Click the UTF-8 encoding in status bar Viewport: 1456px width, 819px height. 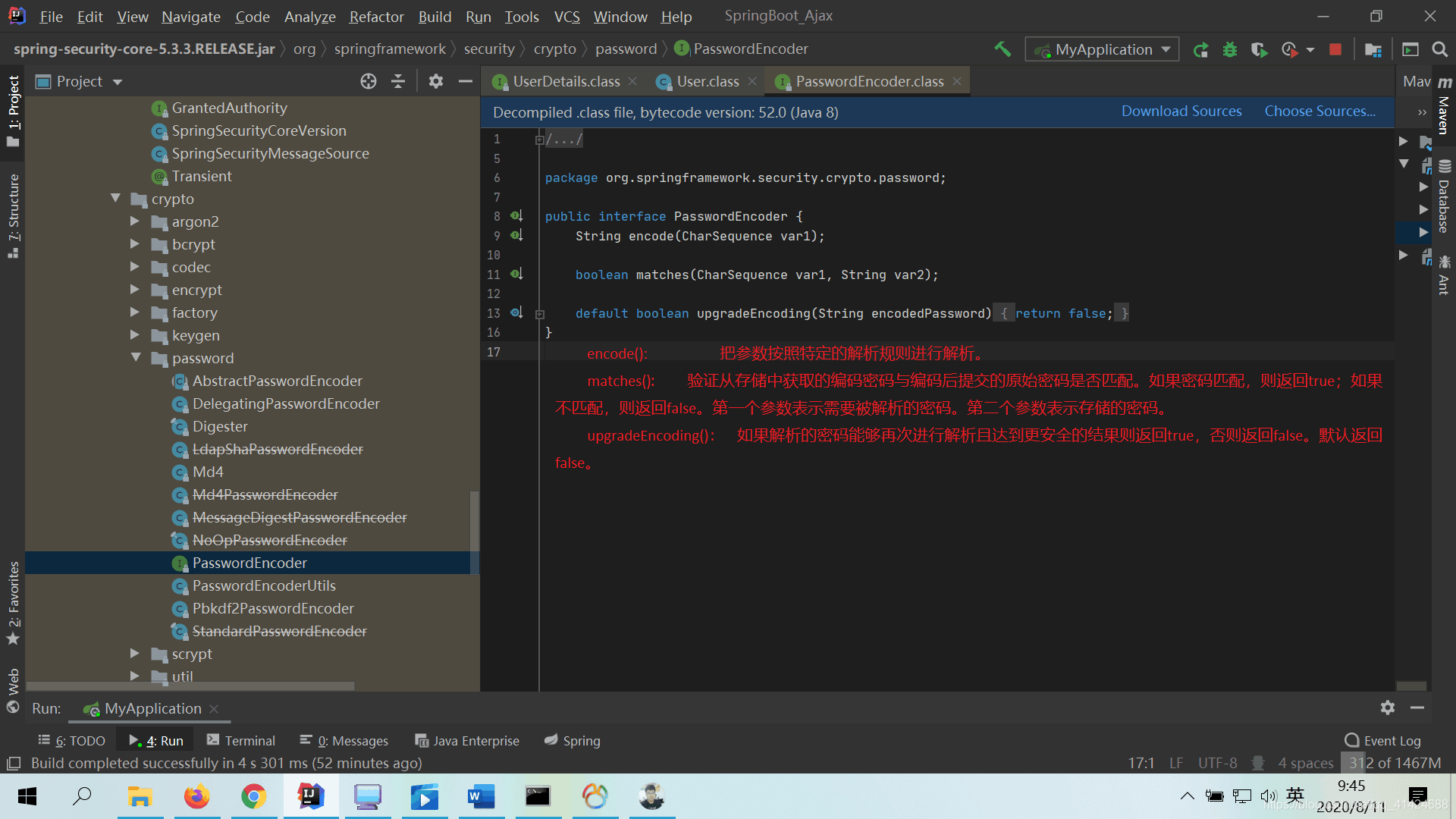click(1217, 763)
